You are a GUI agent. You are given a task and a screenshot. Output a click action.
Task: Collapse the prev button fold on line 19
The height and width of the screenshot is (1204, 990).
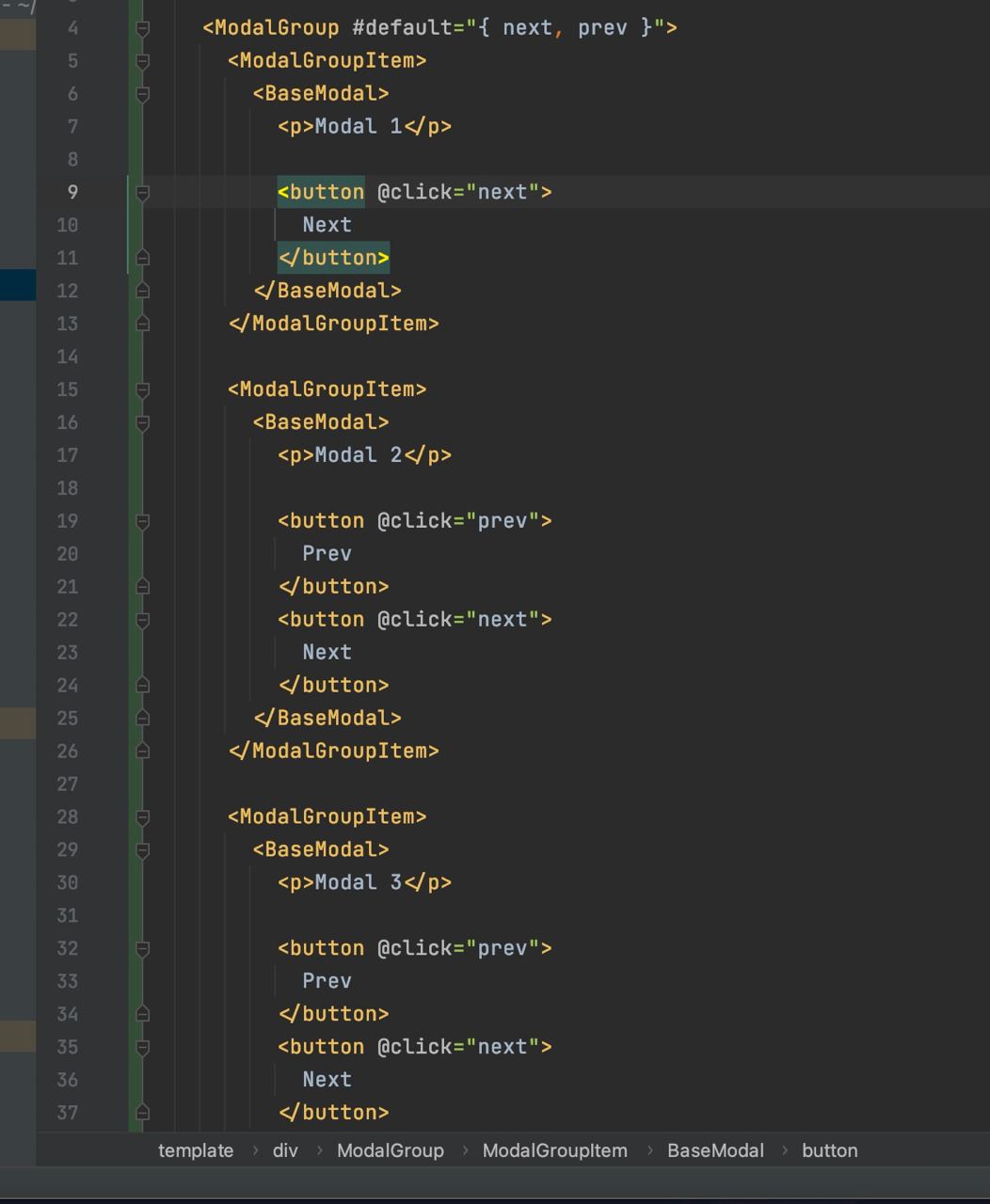[x=142, y=522]
